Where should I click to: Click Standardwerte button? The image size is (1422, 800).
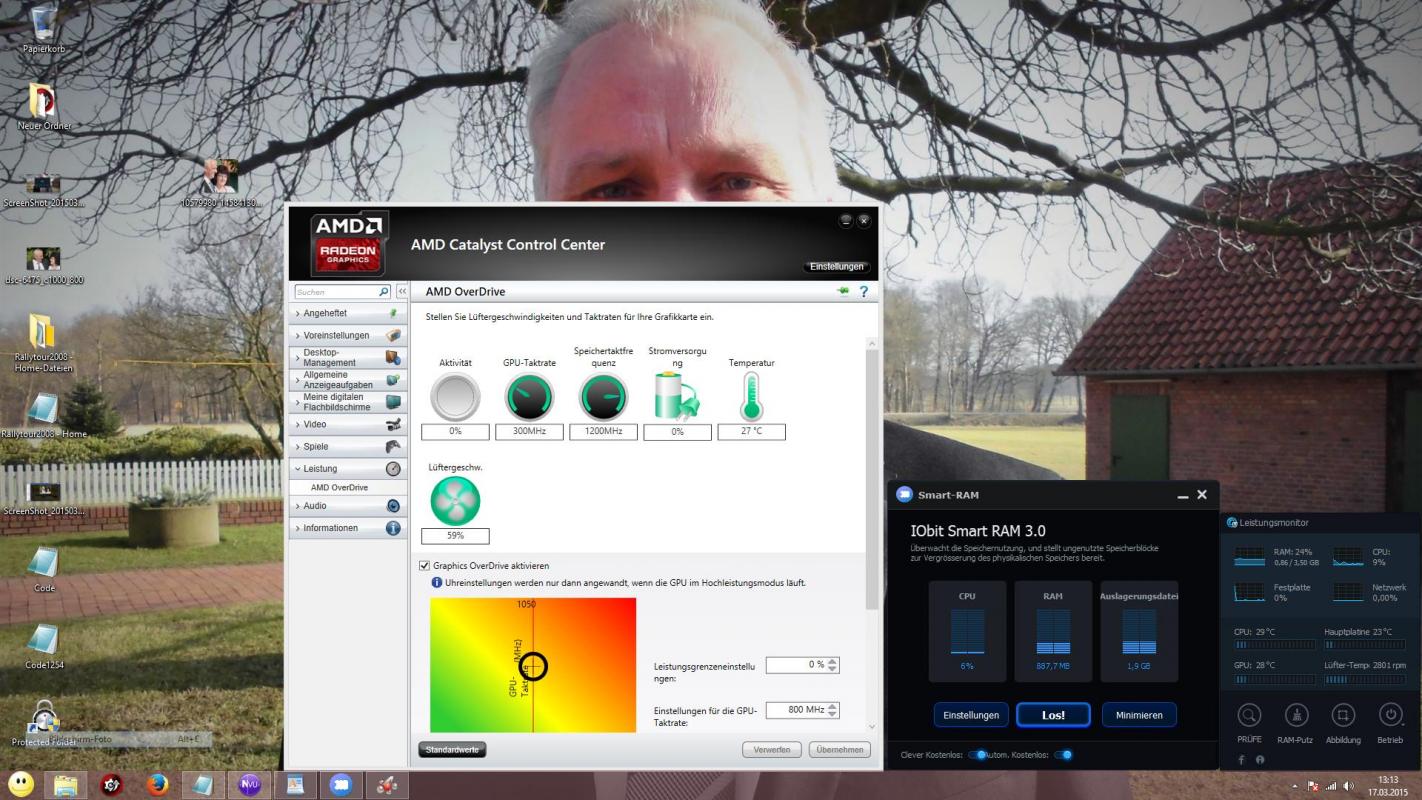pos(451,749)
